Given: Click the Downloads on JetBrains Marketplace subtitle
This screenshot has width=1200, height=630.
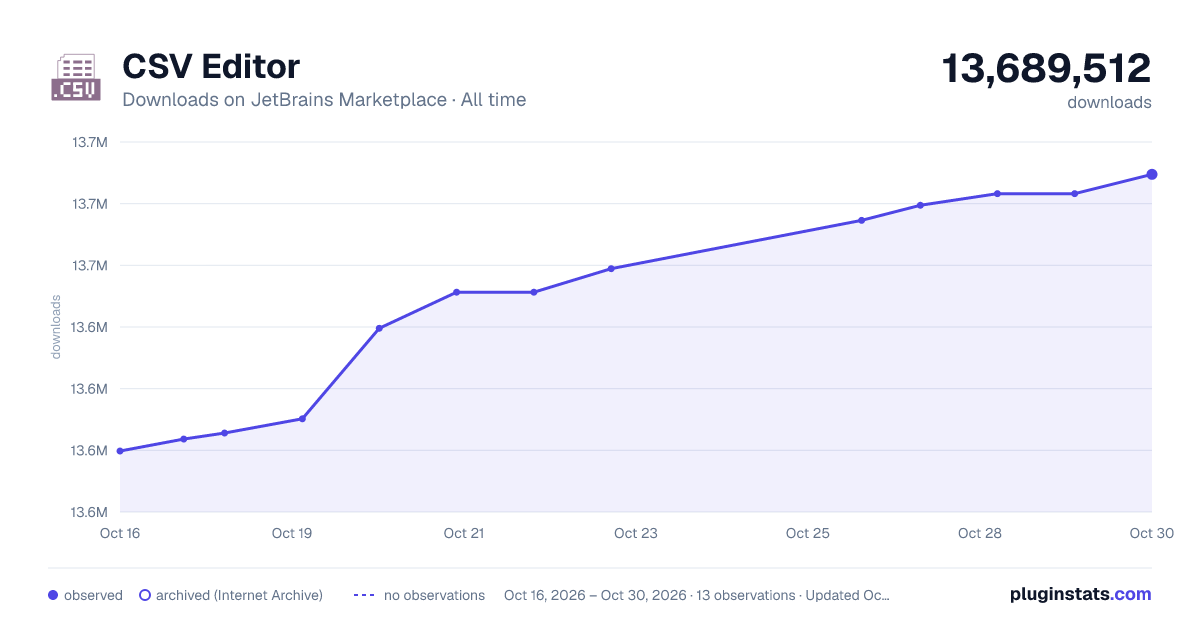Looking at the screenshot, I should click(x=324, y=100).
